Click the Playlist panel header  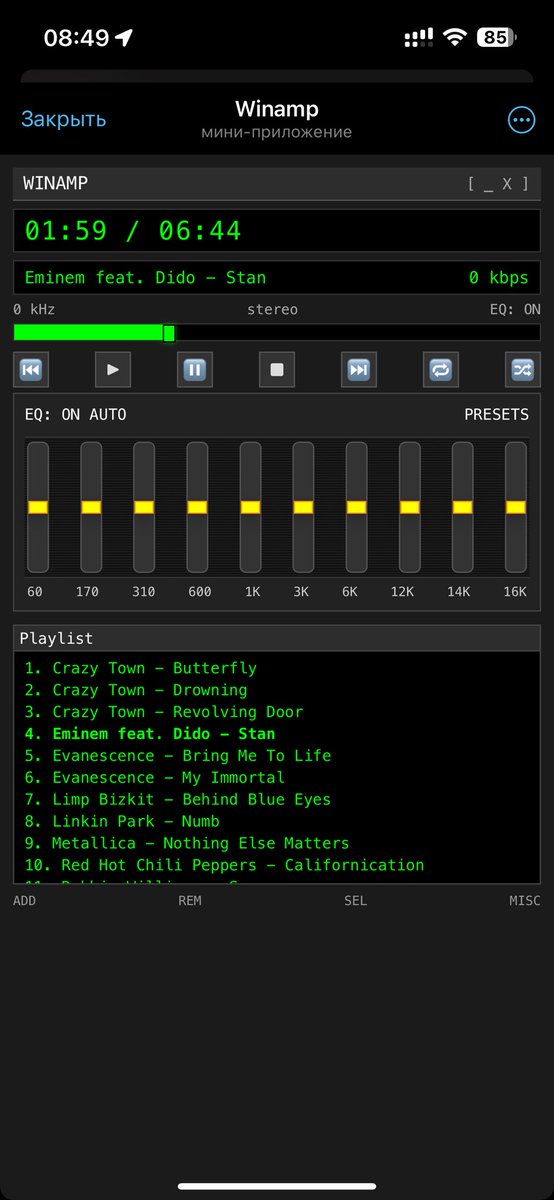pos(277,638)
